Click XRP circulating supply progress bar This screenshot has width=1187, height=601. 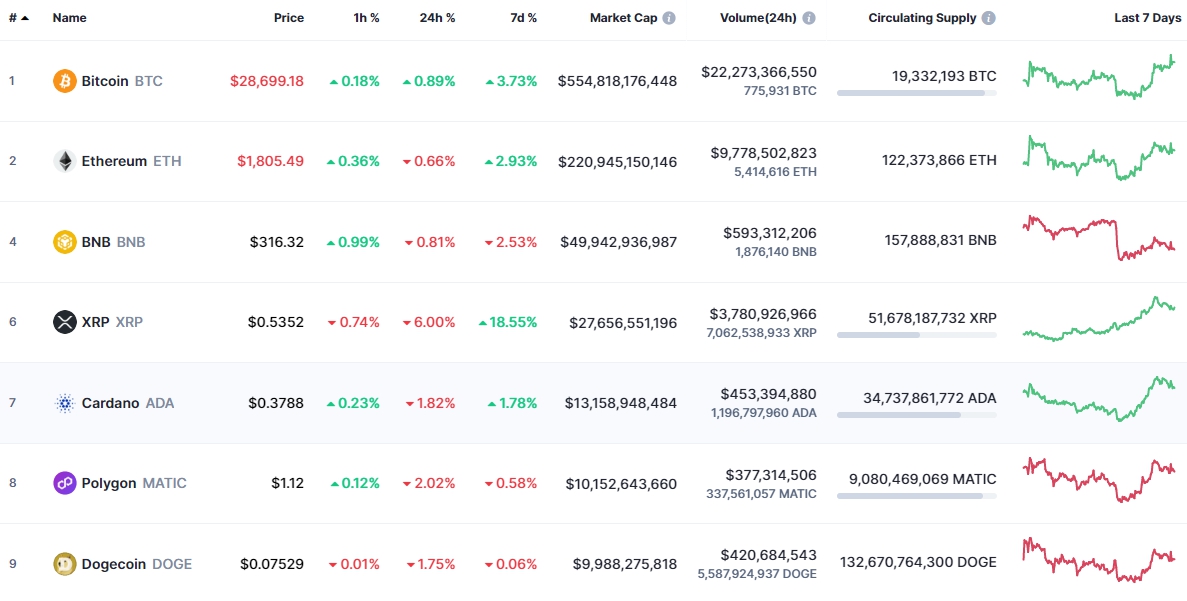917,335
